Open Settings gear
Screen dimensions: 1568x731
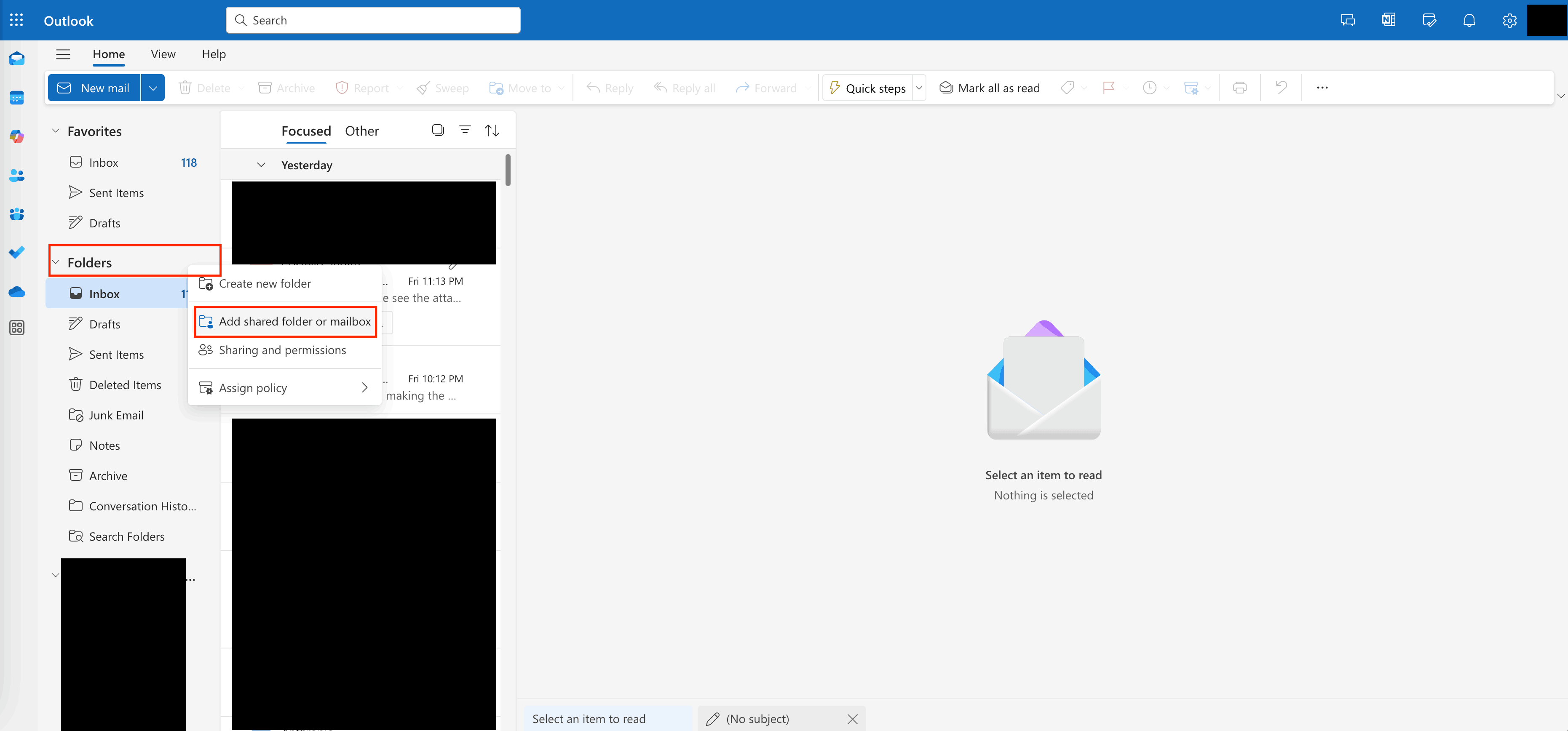(1509, 20)
